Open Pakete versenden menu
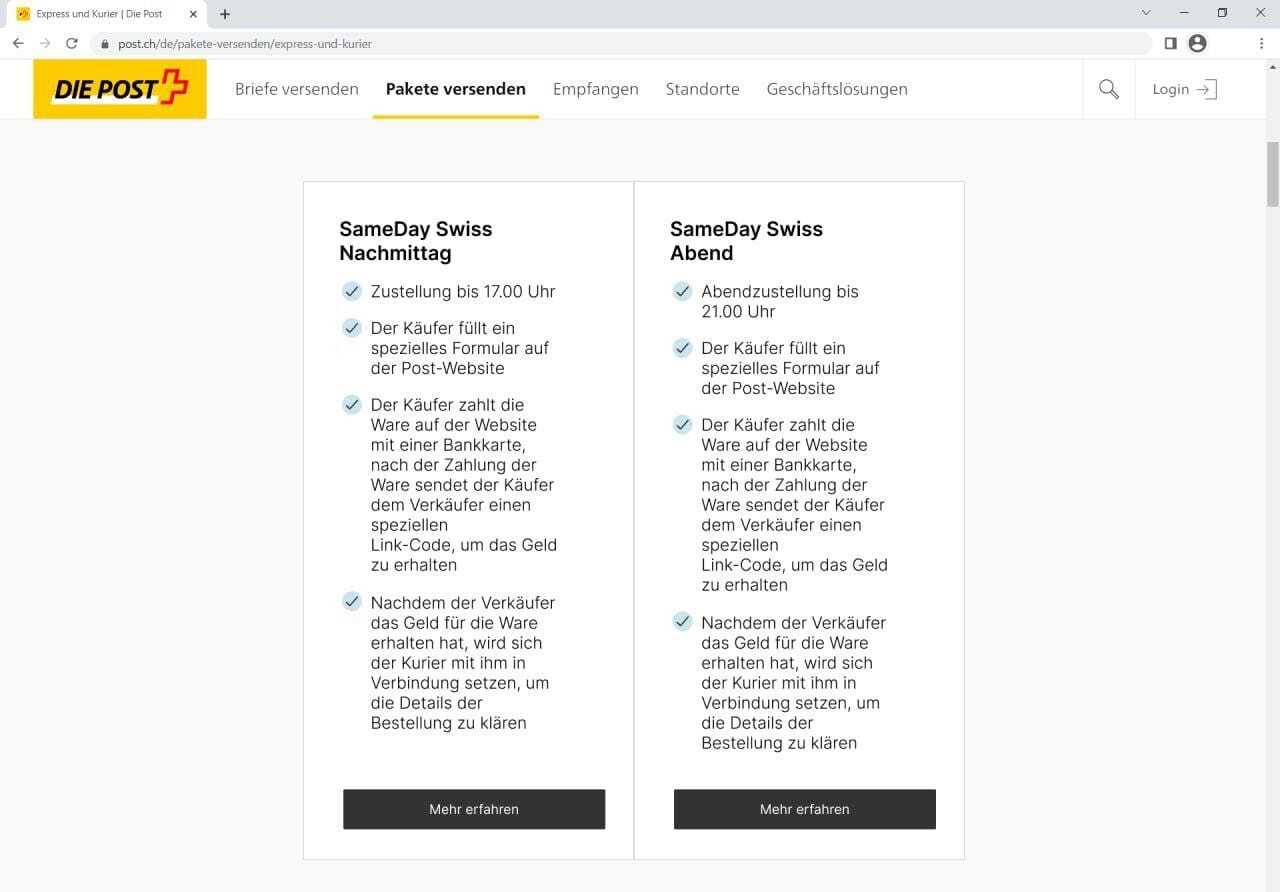Viewport: 1280px width, 892px height. (456, 89)
